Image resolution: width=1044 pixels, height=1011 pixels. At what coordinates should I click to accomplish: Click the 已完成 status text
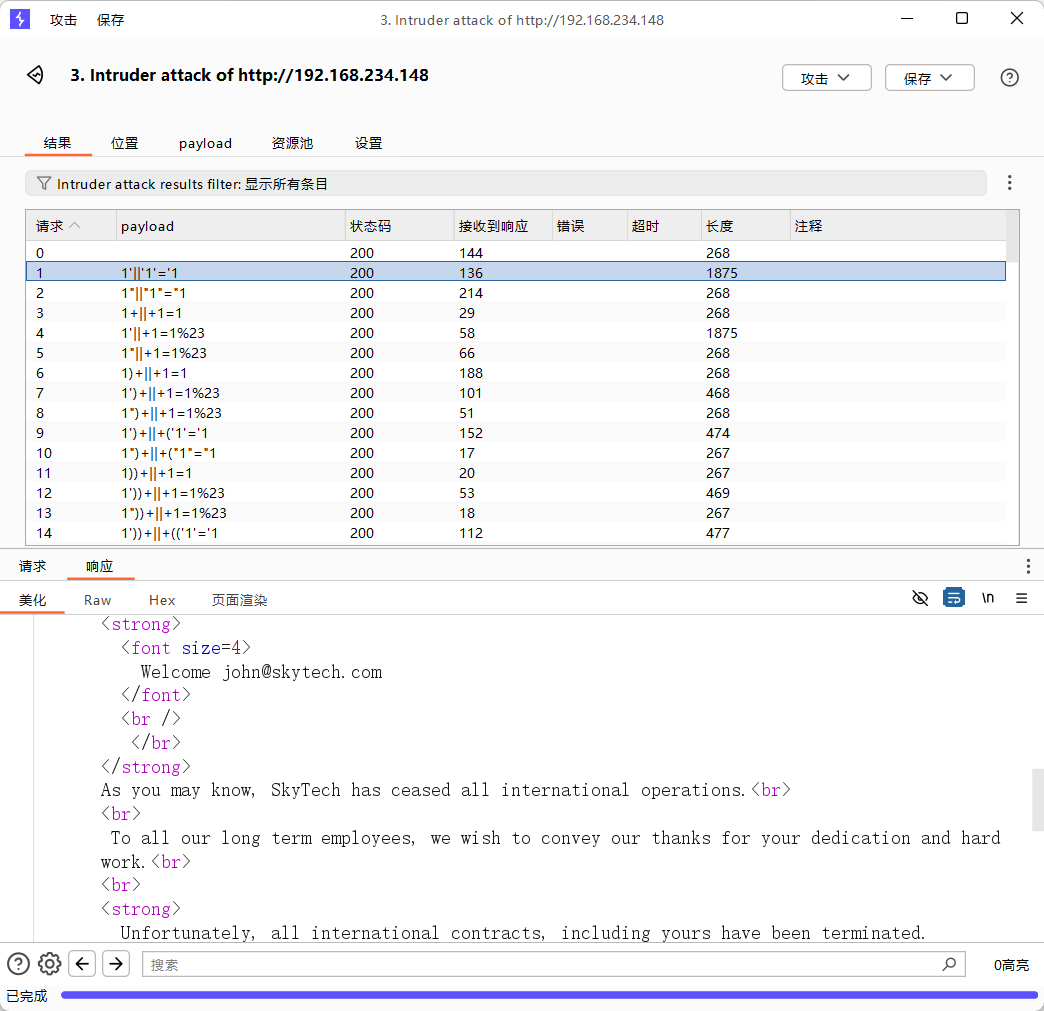27,995
